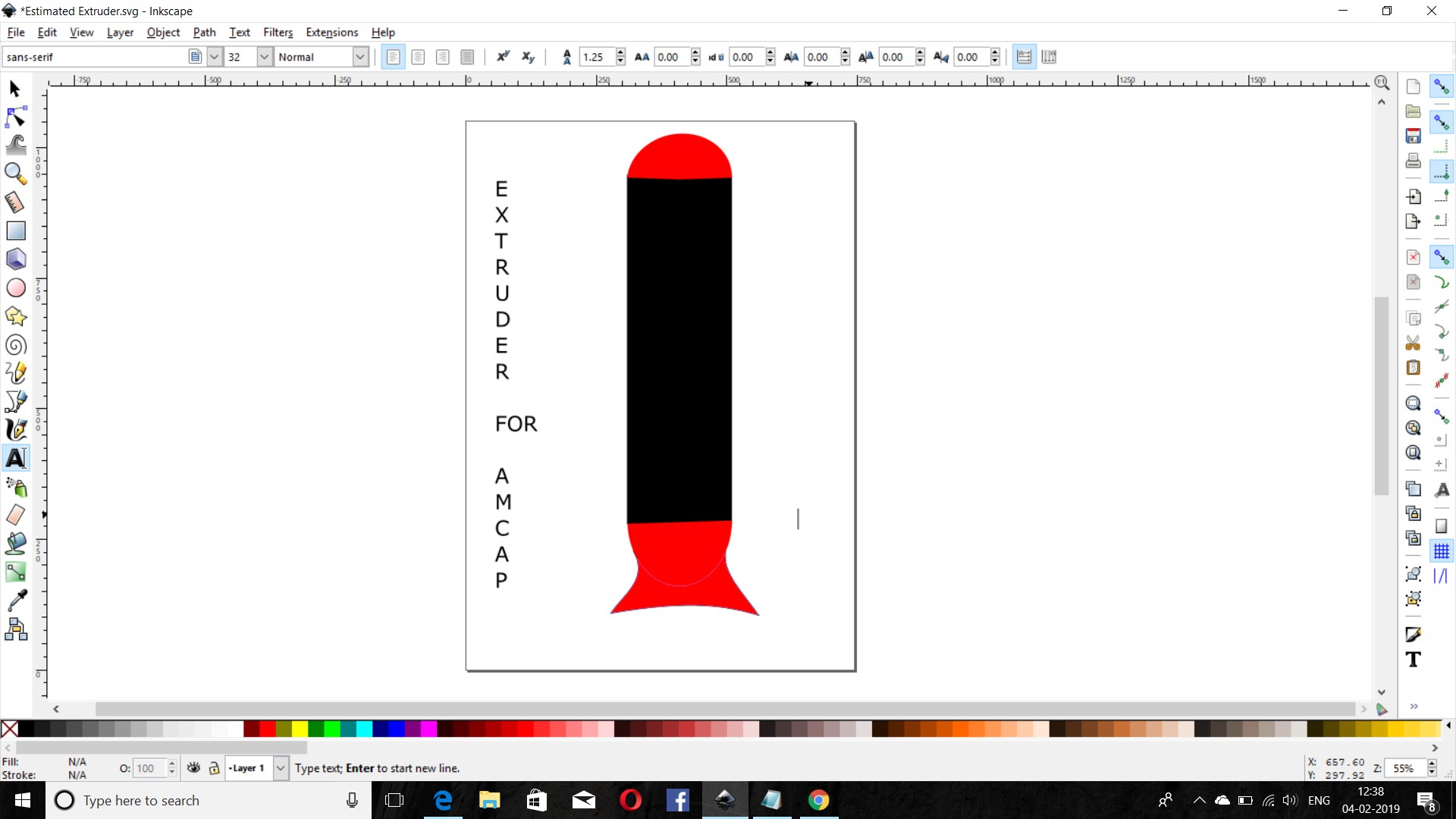Select the Zoom magnifier tool
This screenshot has height=819, width=1456.
15,174
